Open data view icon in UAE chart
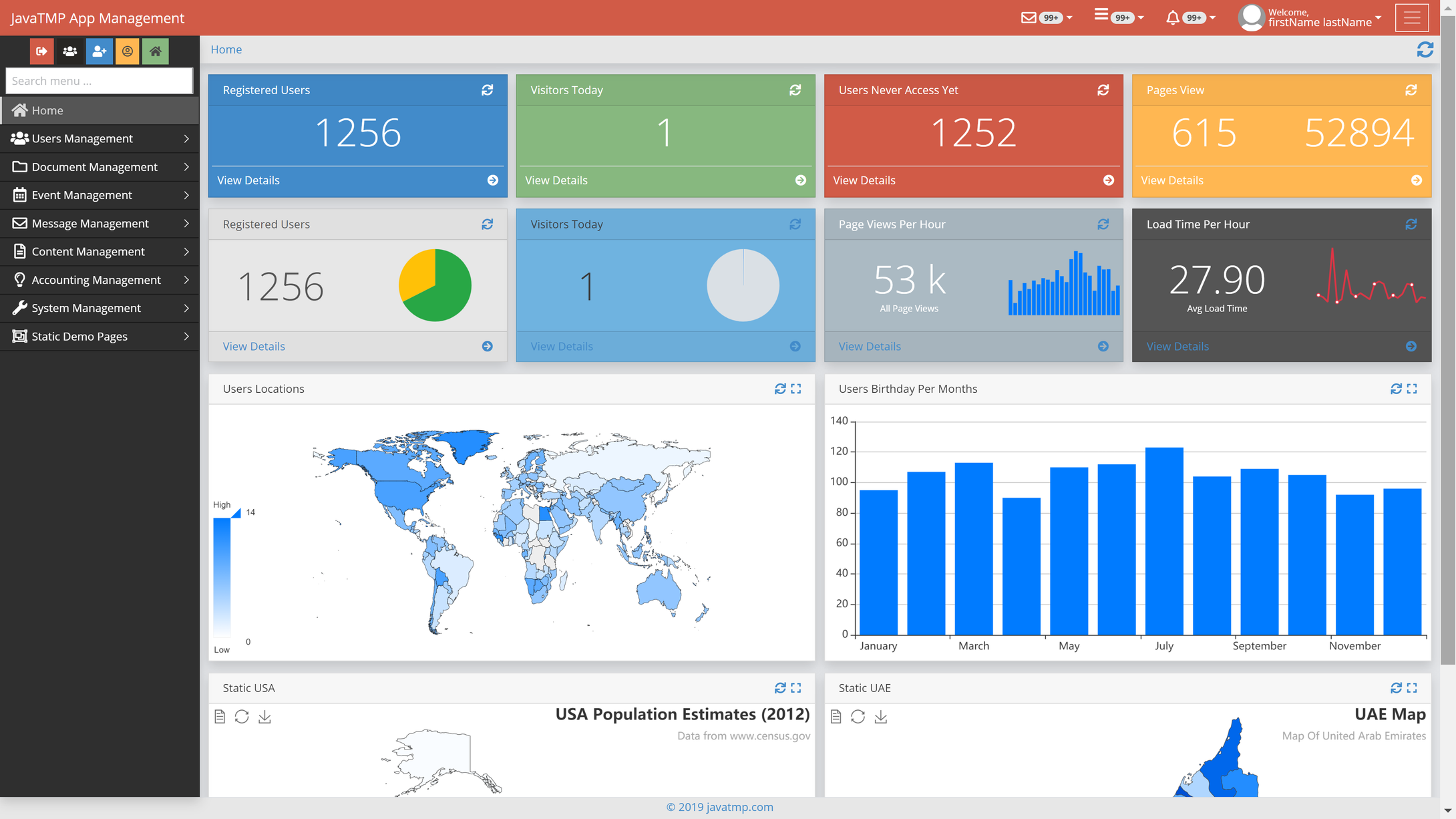 [x=836, y=717]
